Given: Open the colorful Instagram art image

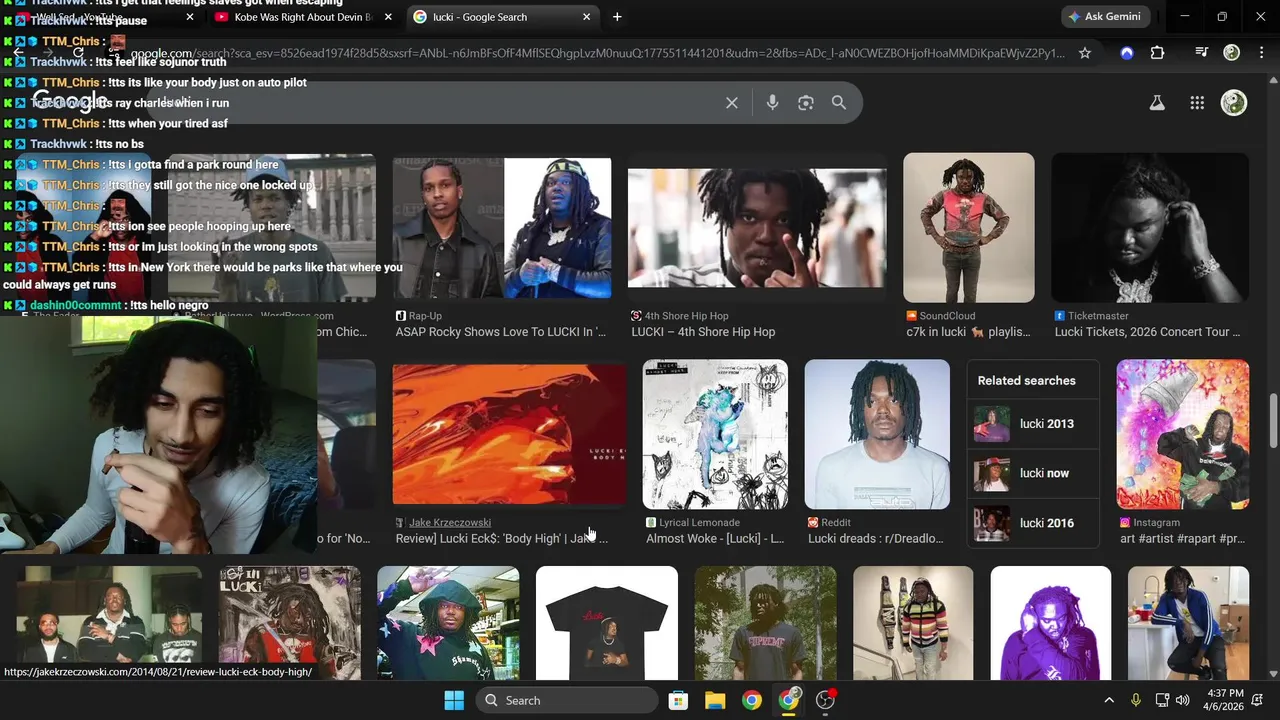Looking at the screenshot, I should [1183, 435].
